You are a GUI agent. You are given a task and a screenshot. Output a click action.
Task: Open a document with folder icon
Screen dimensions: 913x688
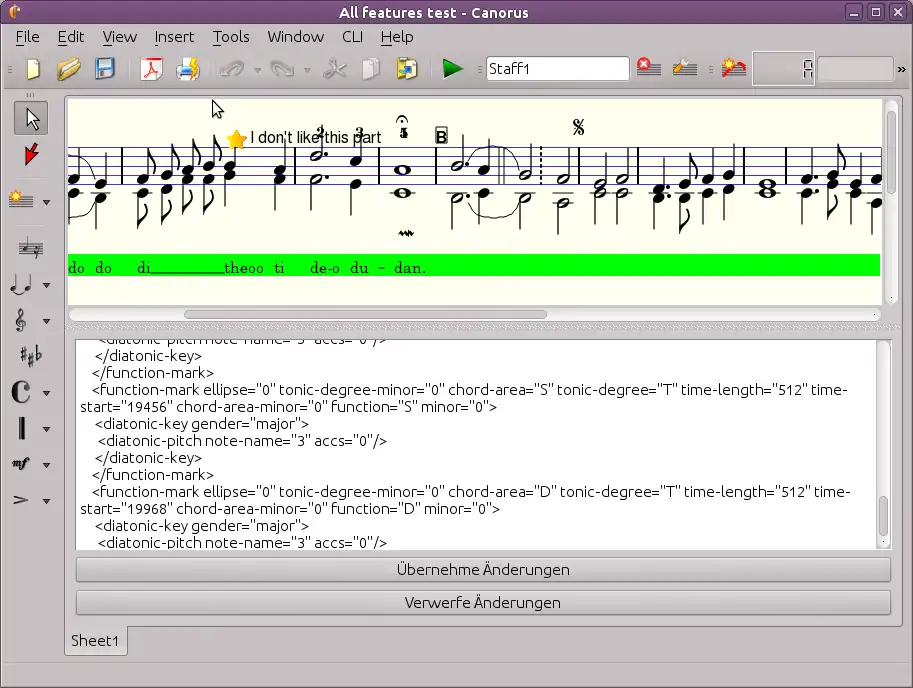pyautogui.click(x=68, y=69)
